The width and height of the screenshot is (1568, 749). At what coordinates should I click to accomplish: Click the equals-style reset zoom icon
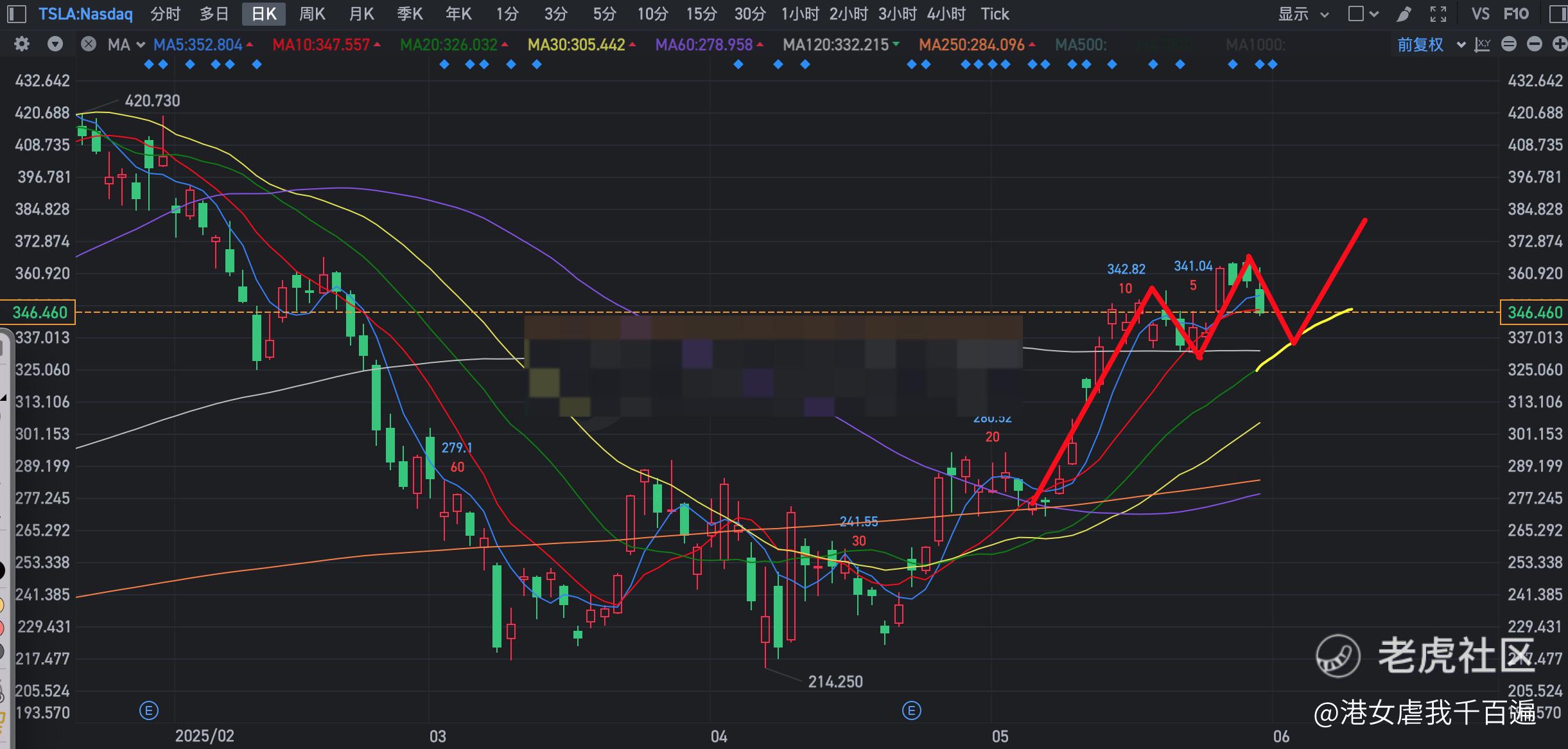point(1509,44)
